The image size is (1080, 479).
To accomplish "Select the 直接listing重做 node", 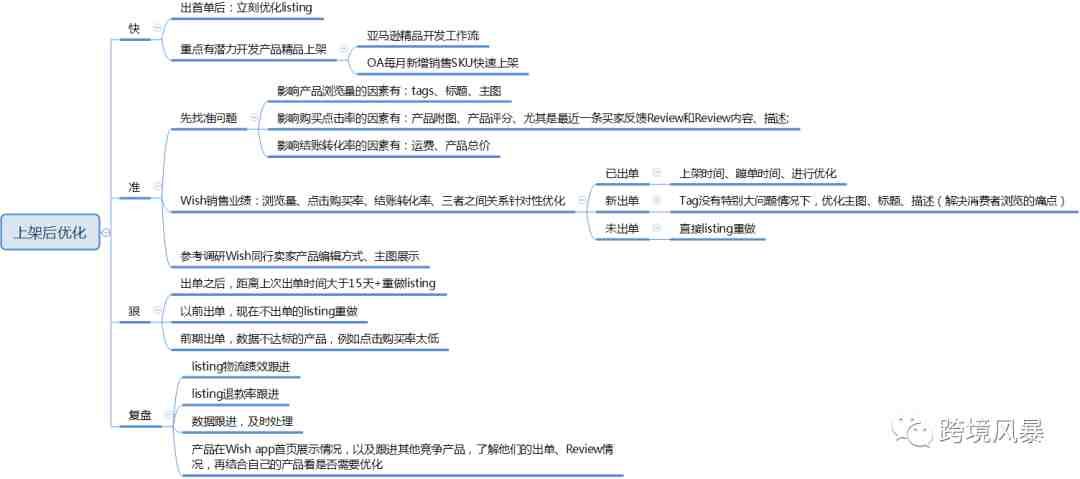I will [x=720, y=229].
